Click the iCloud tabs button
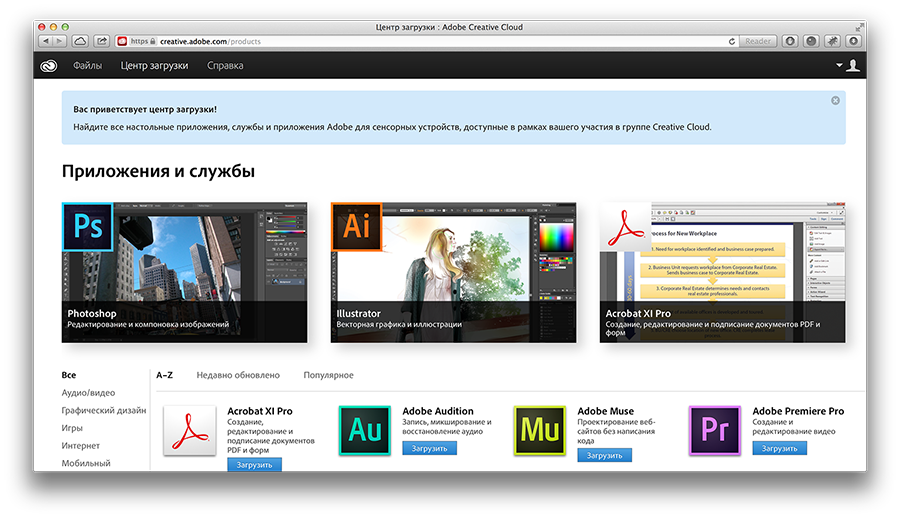The height and width of the screenshot is (518, 900). click(80, 41)
